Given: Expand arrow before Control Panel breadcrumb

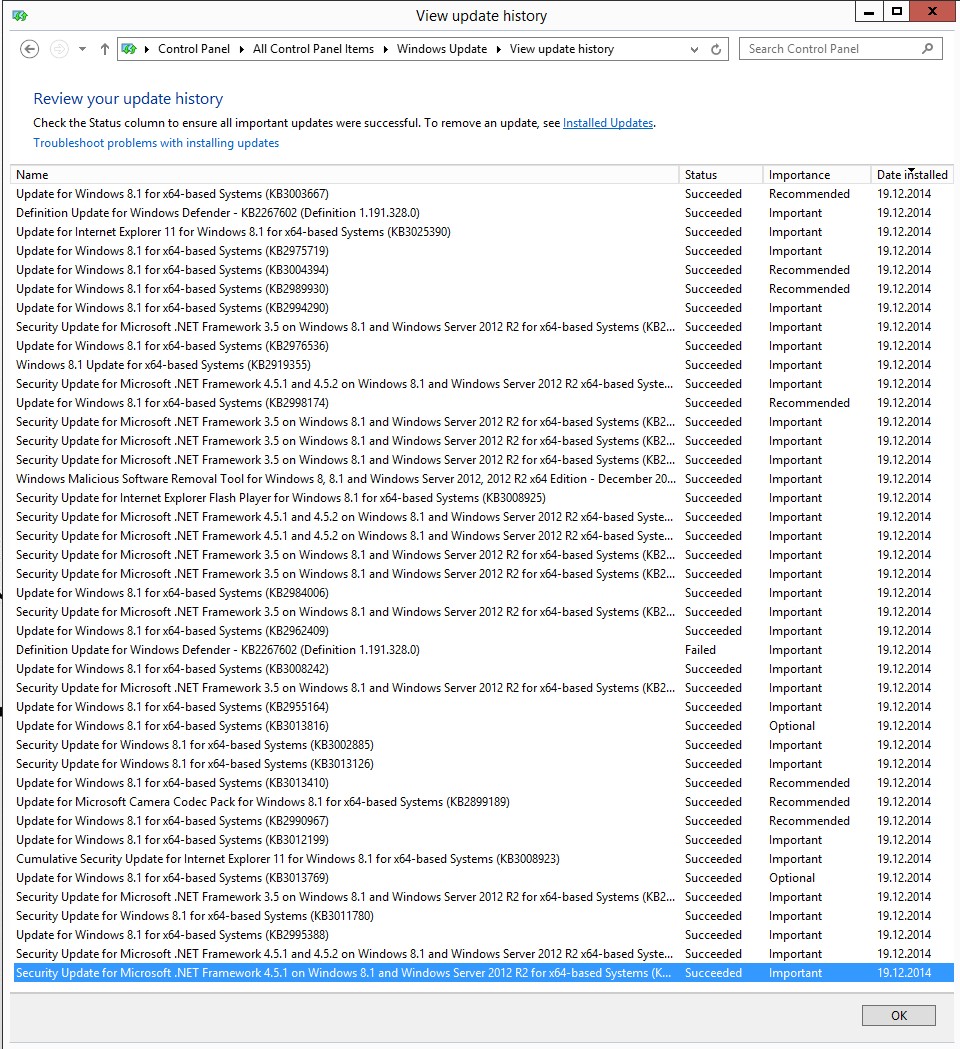Looking at the screenshot, I should 147,50.
